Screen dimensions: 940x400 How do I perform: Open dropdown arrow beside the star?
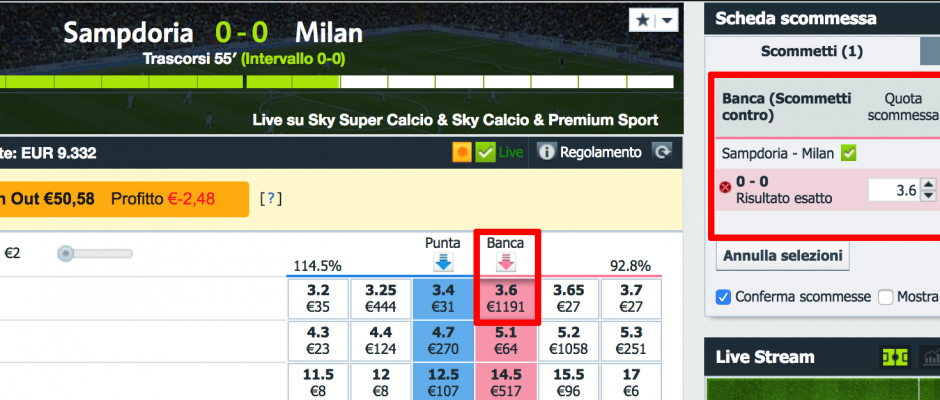pos(666,20)
